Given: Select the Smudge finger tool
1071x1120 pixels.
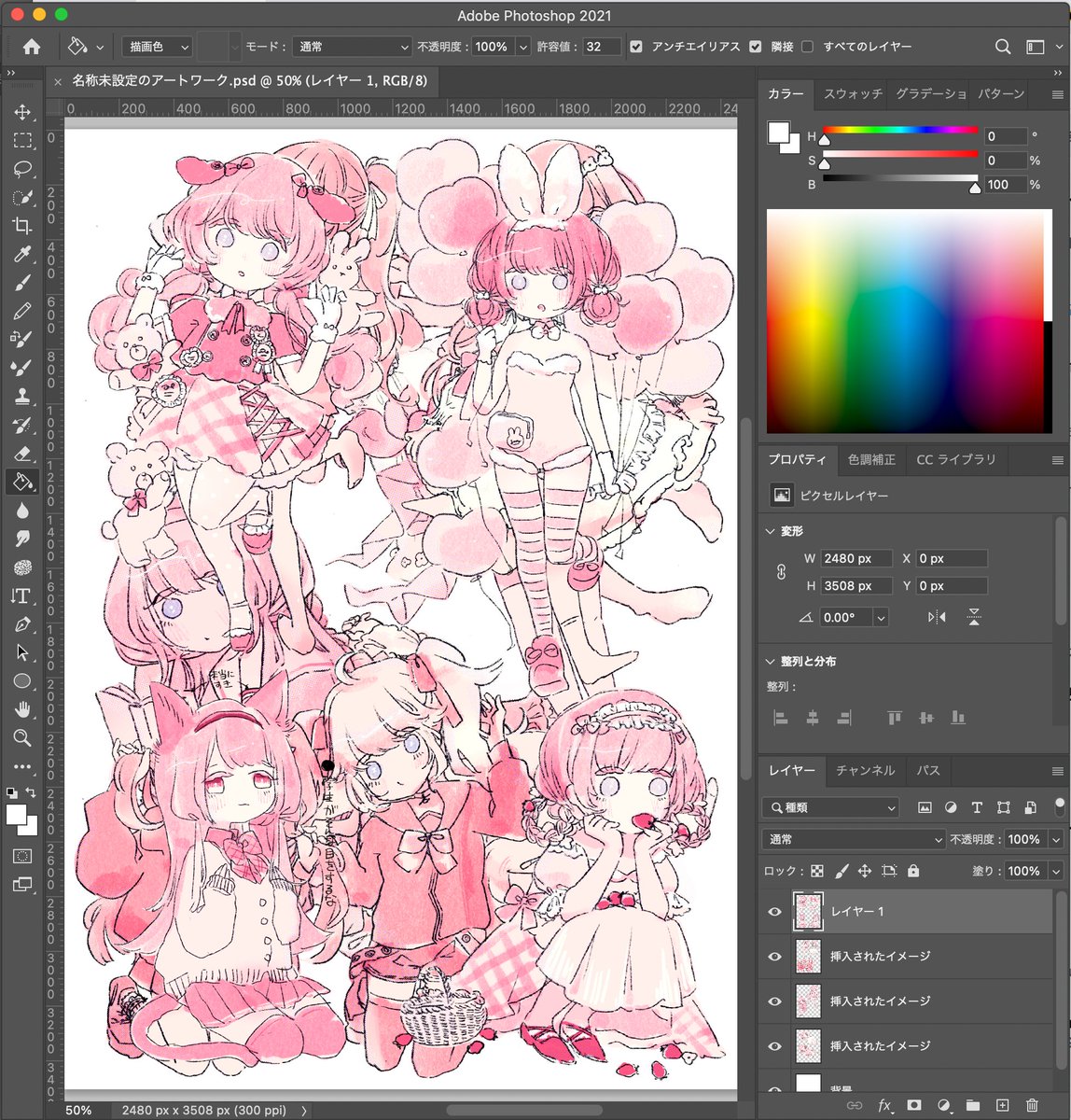Looking at the screenshot, I should coord(22,539).
